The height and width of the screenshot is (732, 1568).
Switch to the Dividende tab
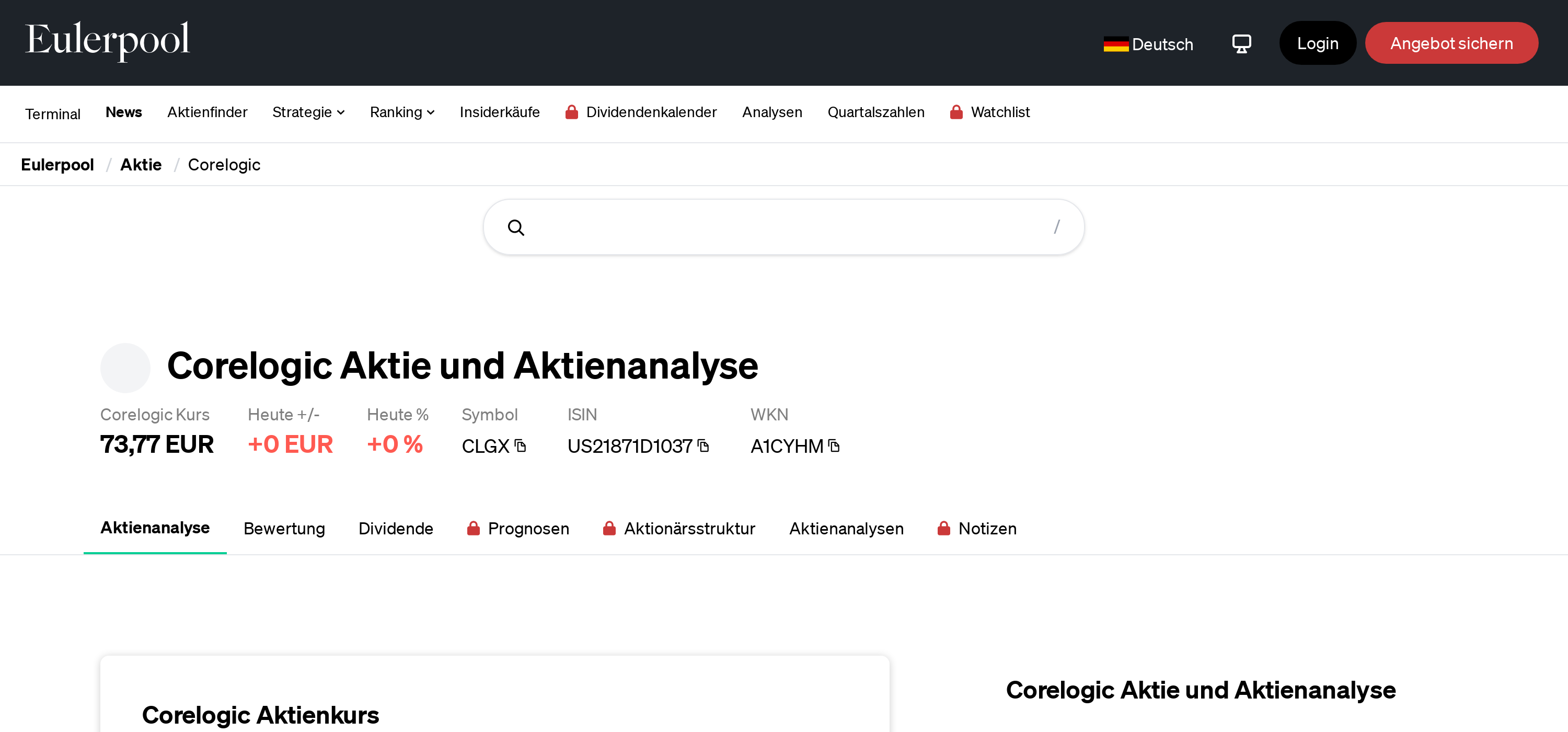pos(396,528)
